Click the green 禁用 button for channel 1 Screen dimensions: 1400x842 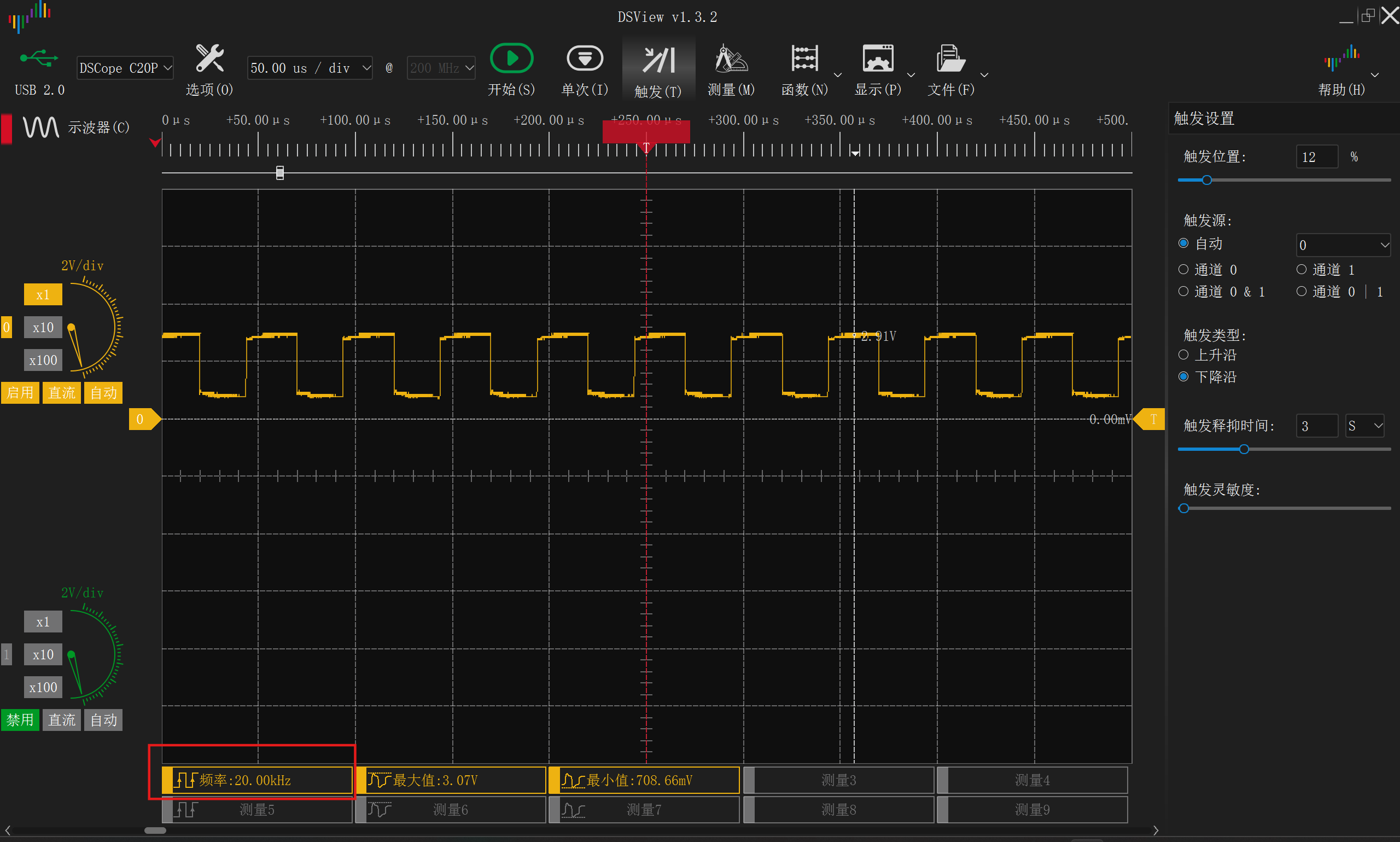click(x=20, y=720)
